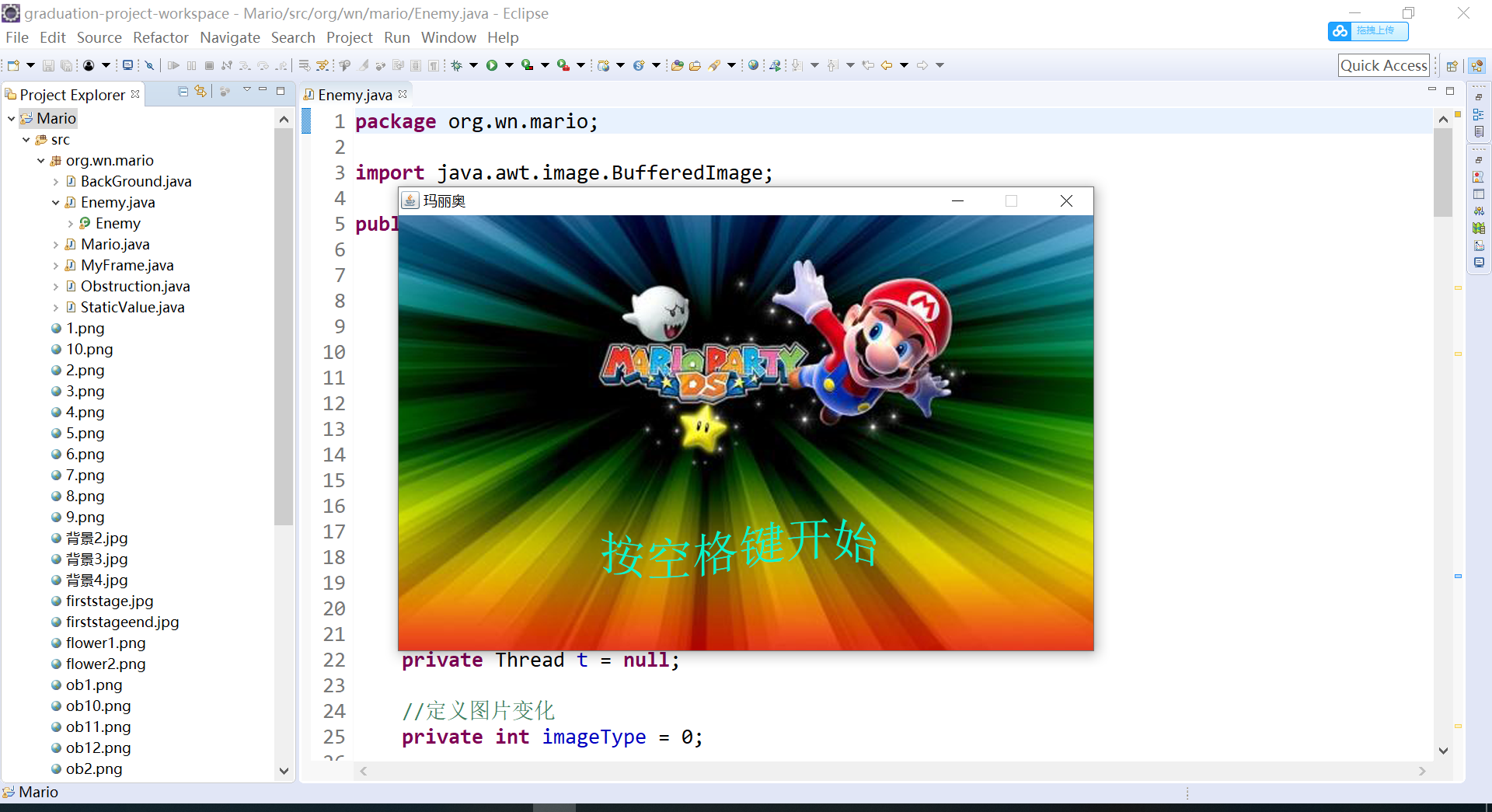The image size is (1492, 812).
Task: Open the Refactor menu
Action: coord(160,37)
